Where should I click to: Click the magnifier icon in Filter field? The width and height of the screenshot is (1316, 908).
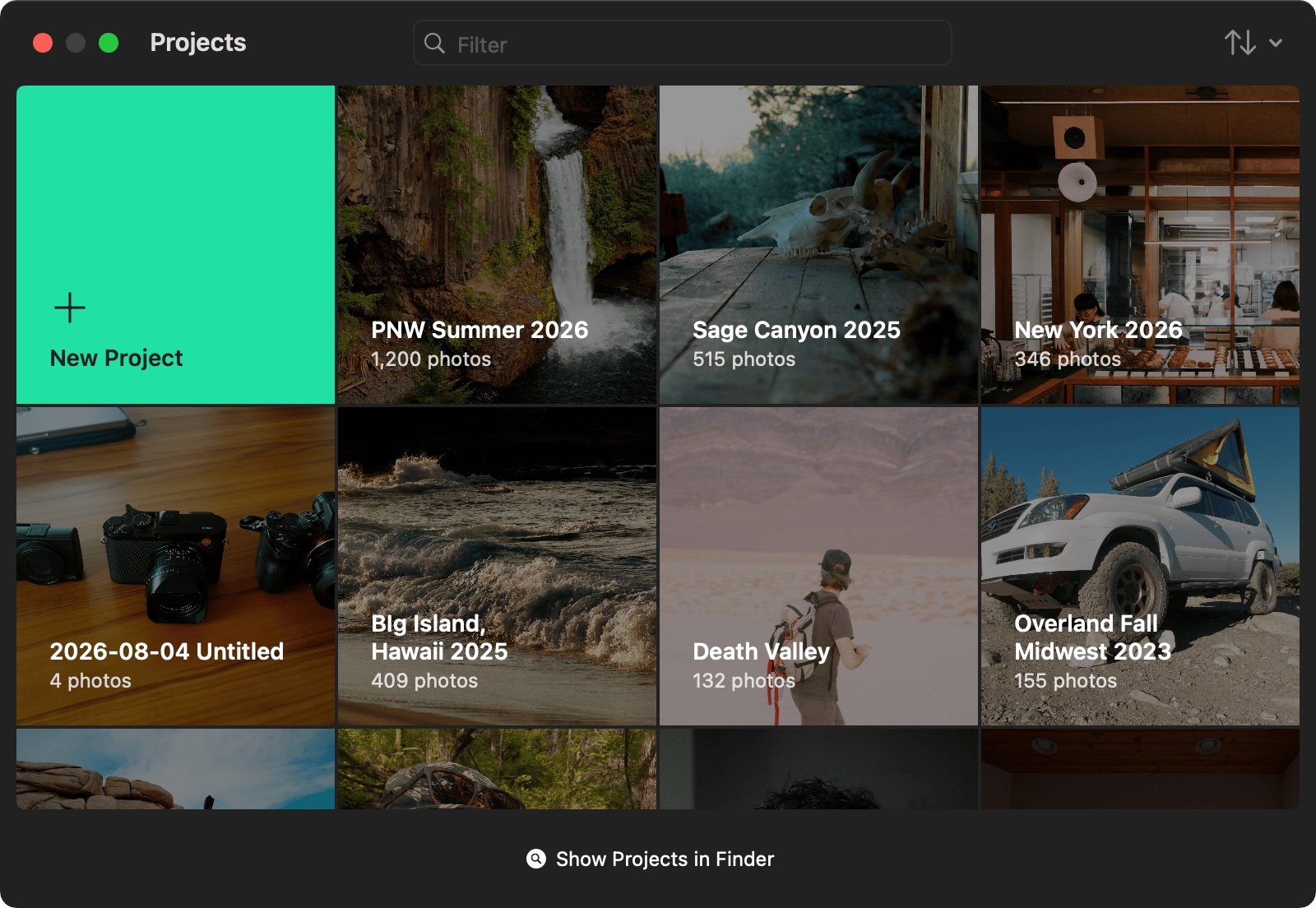[434, 44]
